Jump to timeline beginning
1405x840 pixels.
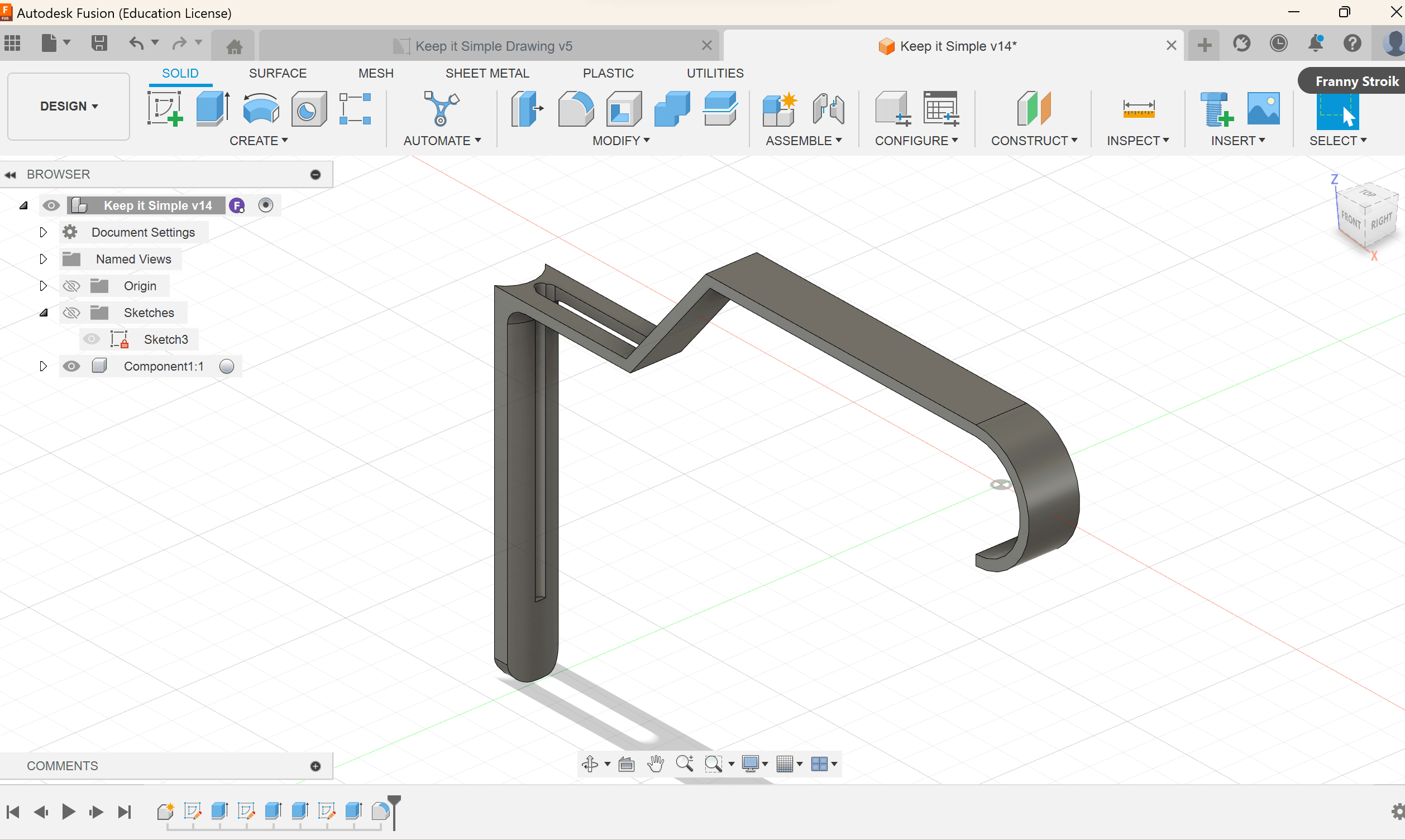point(13,812)
